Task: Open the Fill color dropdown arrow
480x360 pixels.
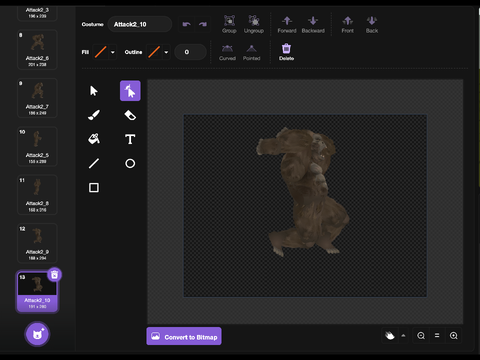Action: coord(113,52)
